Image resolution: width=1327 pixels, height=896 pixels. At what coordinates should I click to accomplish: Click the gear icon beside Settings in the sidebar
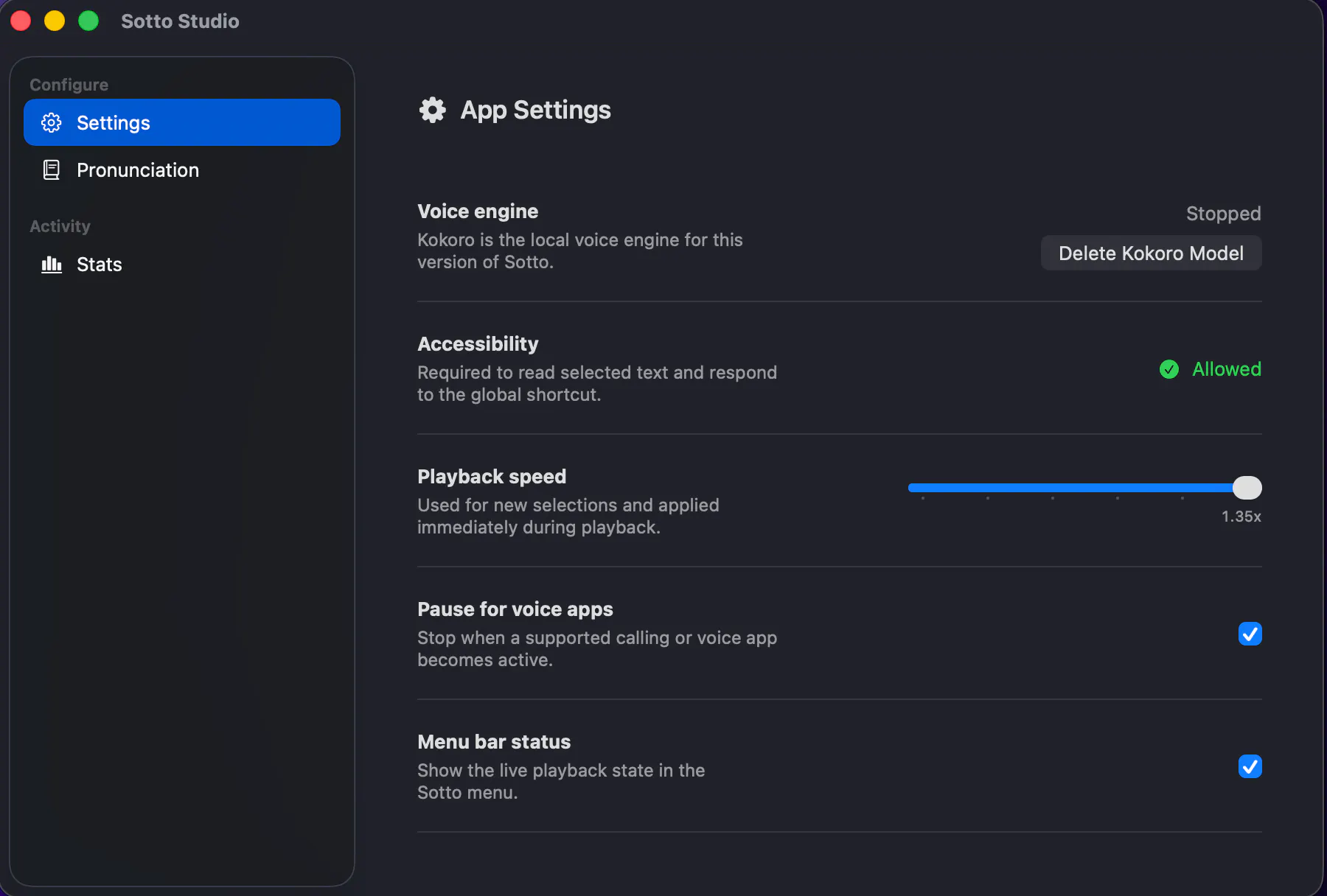52,122
